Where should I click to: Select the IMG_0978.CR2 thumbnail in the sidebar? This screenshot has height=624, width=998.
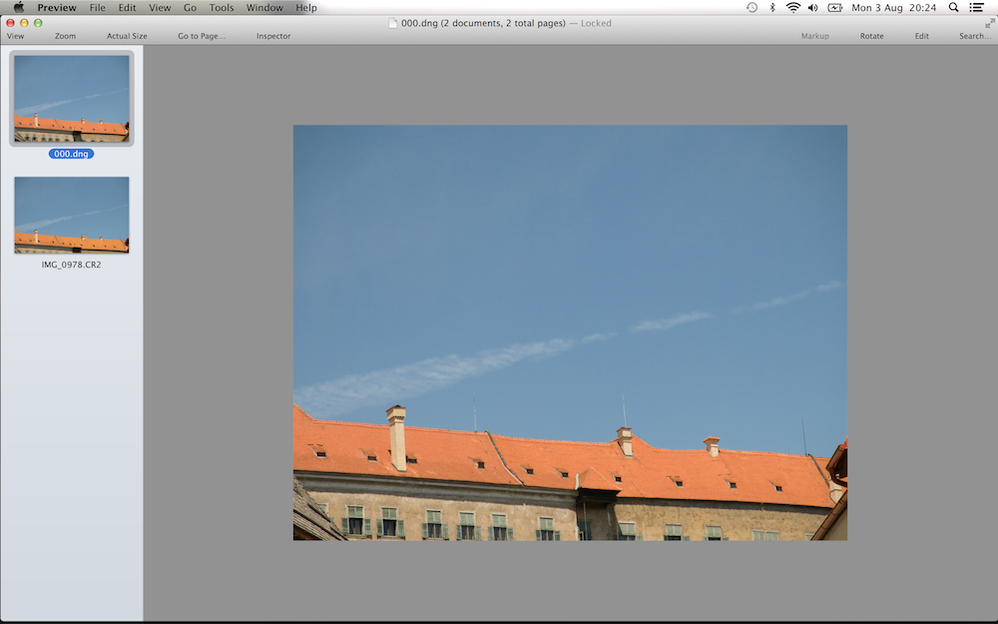point(71,214)
